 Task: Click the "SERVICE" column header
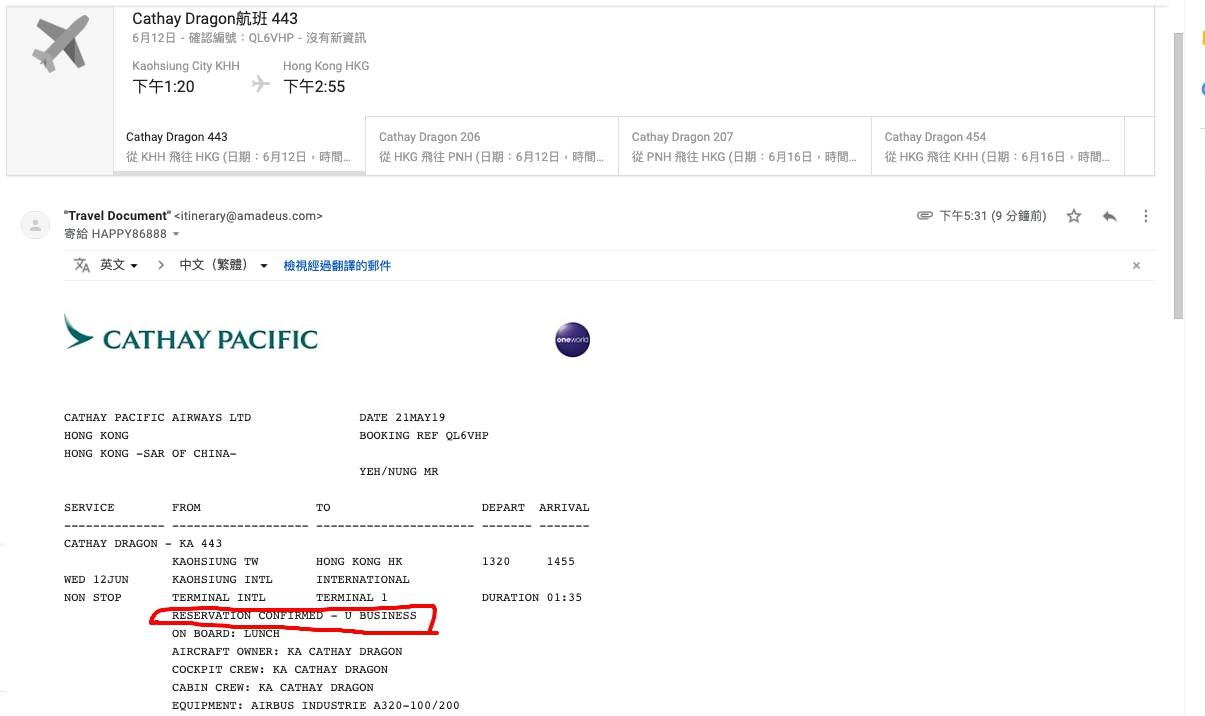click(x=89, y=508)
